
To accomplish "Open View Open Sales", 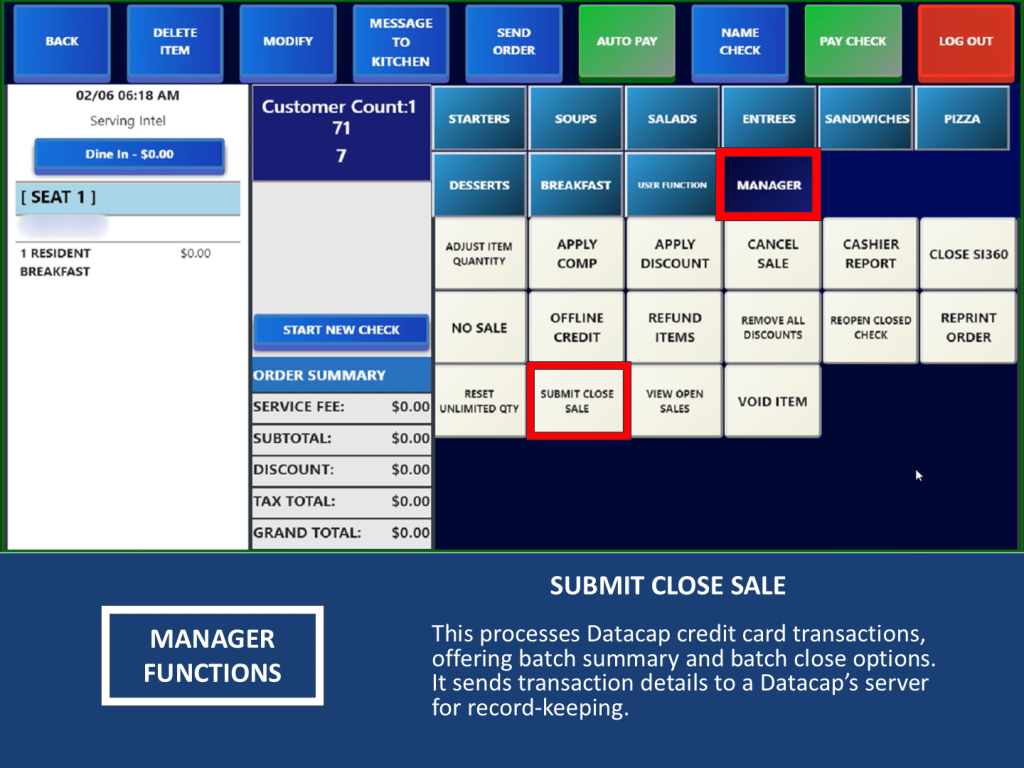I will click(x=675, y=402).
